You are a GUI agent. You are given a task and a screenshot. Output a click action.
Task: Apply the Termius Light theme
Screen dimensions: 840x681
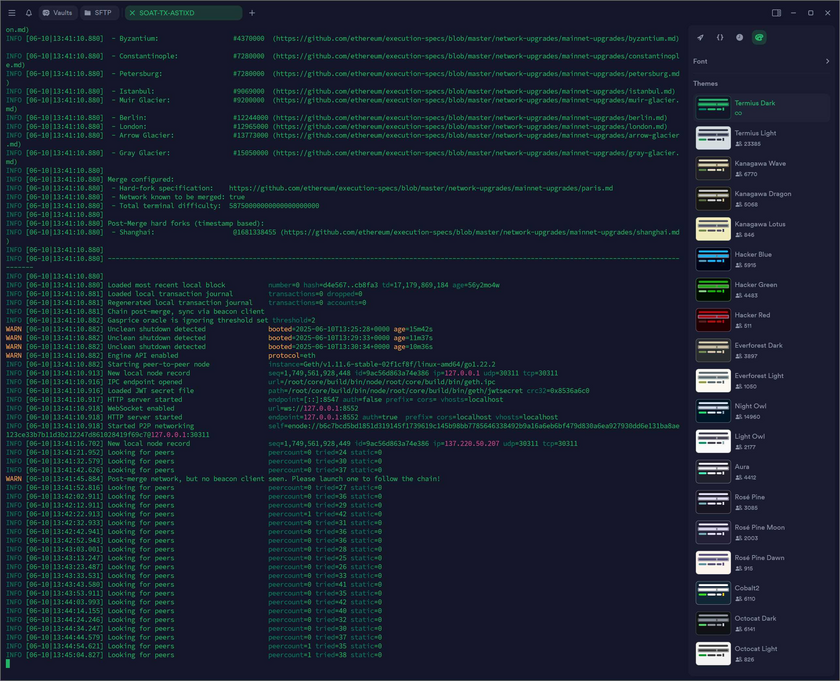tap(761, 138)
